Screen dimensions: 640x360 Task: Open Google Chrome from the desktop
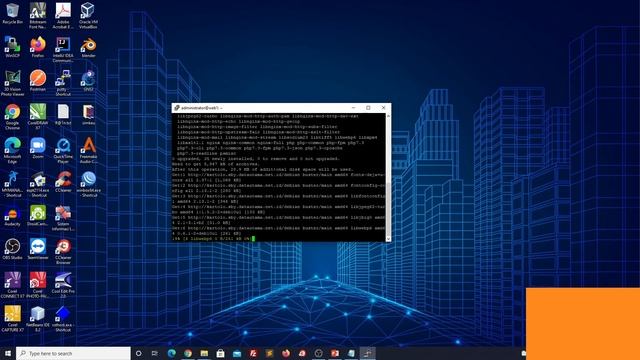[12, 117]
